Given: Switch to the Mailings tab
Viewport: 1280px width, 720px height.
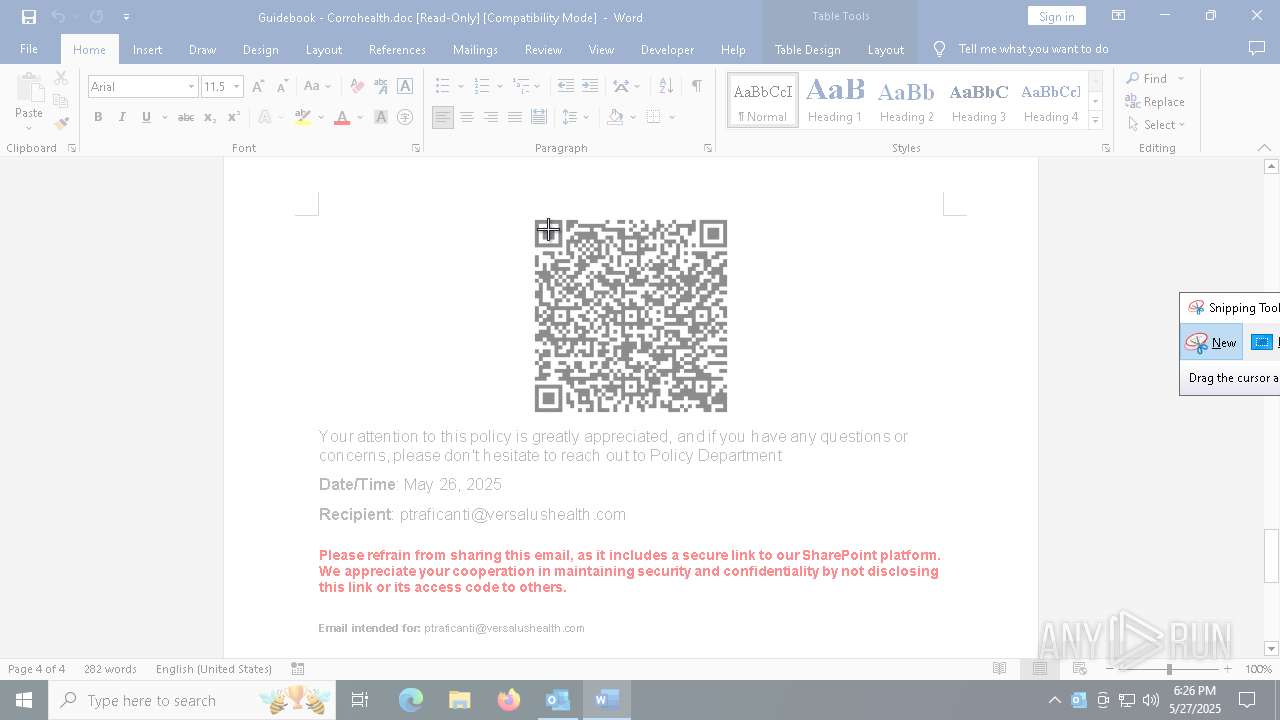Looking at the screenshot, I should 475,49.
